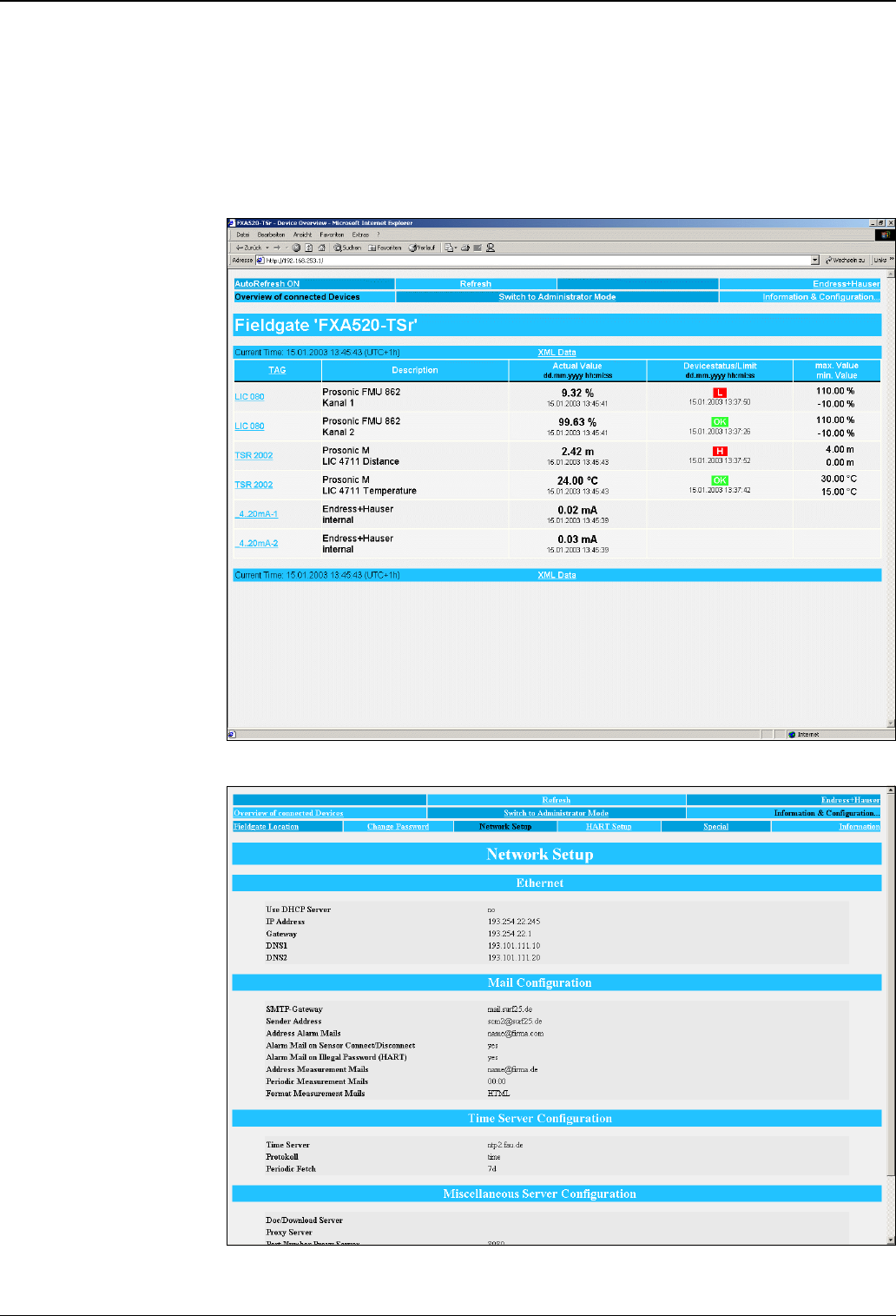Click the 2.42 m actual value

pyautogui.click(x=577, y=452)
